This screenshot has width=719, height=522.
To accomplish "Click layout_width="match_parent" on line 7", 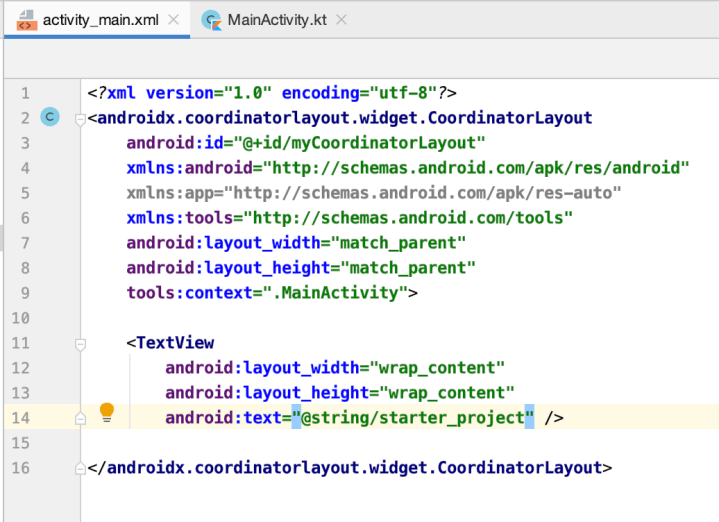I will [x=296, y=243].
